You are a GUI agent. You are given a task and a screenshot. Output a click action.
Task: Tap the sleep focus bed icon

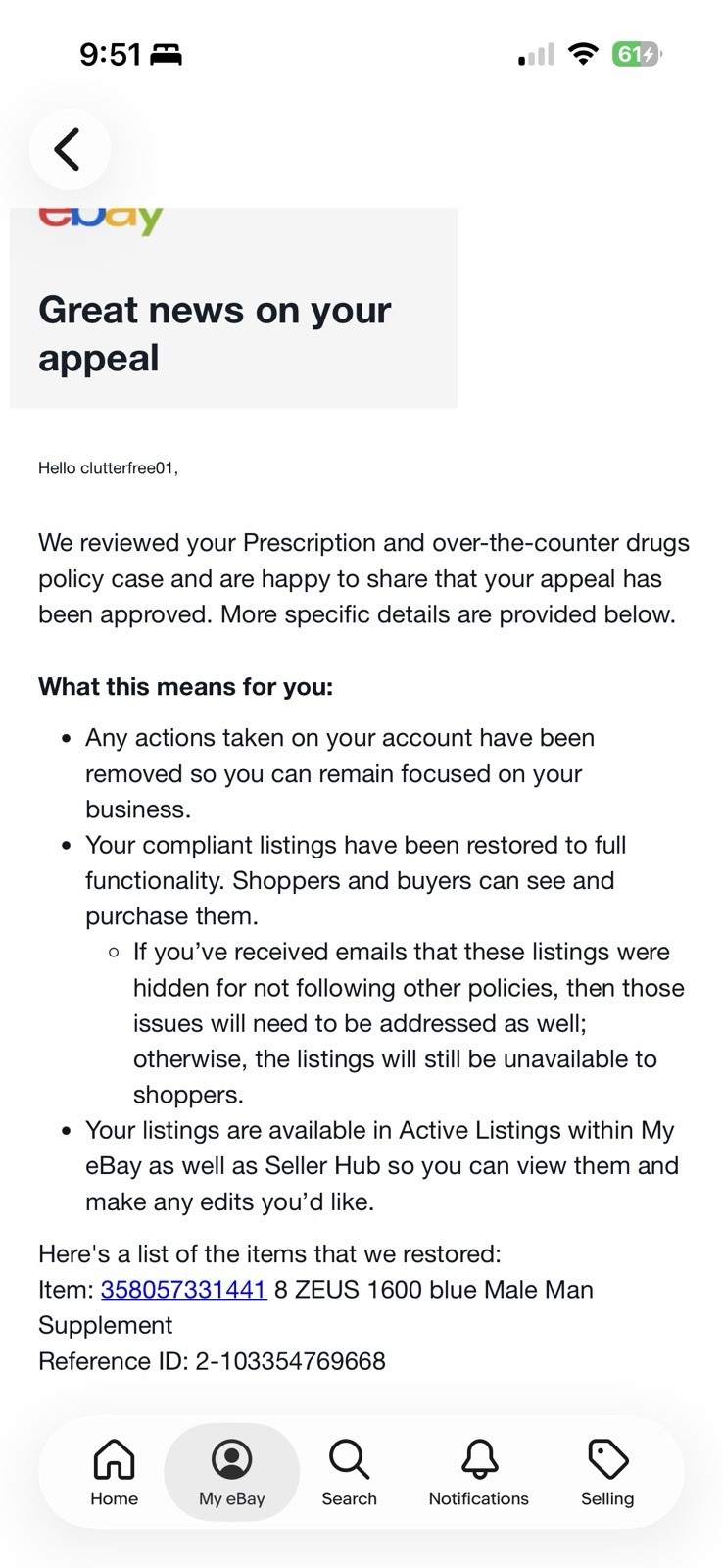click(167, 55)
